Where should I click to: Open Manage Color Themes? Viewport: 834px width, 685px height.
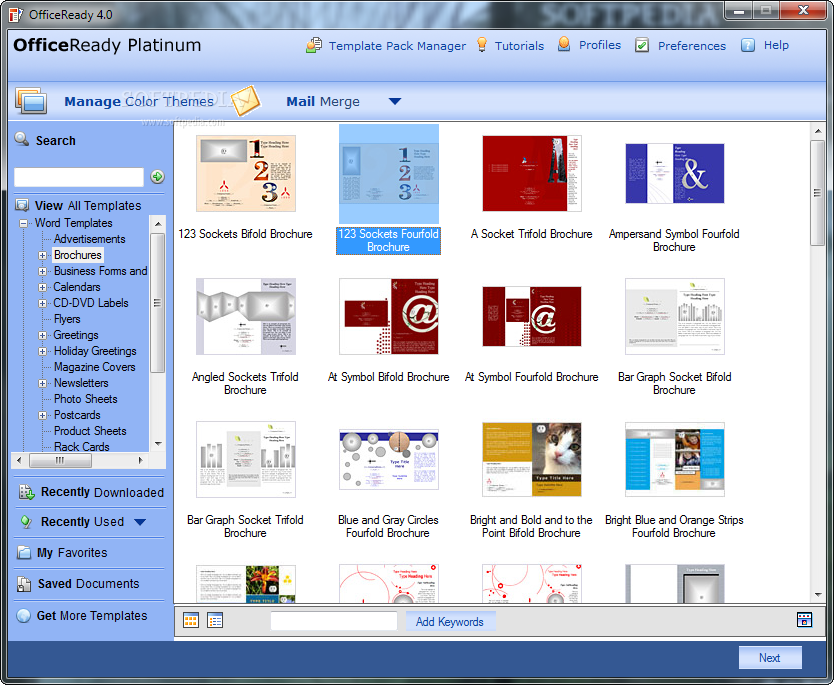139,101
